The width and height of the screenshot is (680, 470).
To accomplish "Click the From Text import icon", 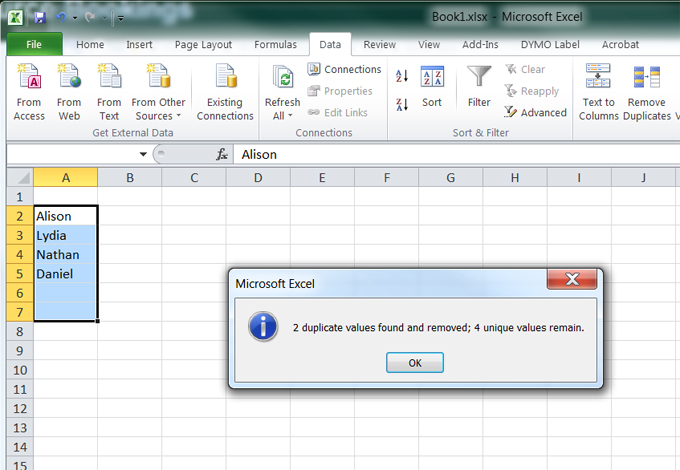I will (x=109, y=78).
